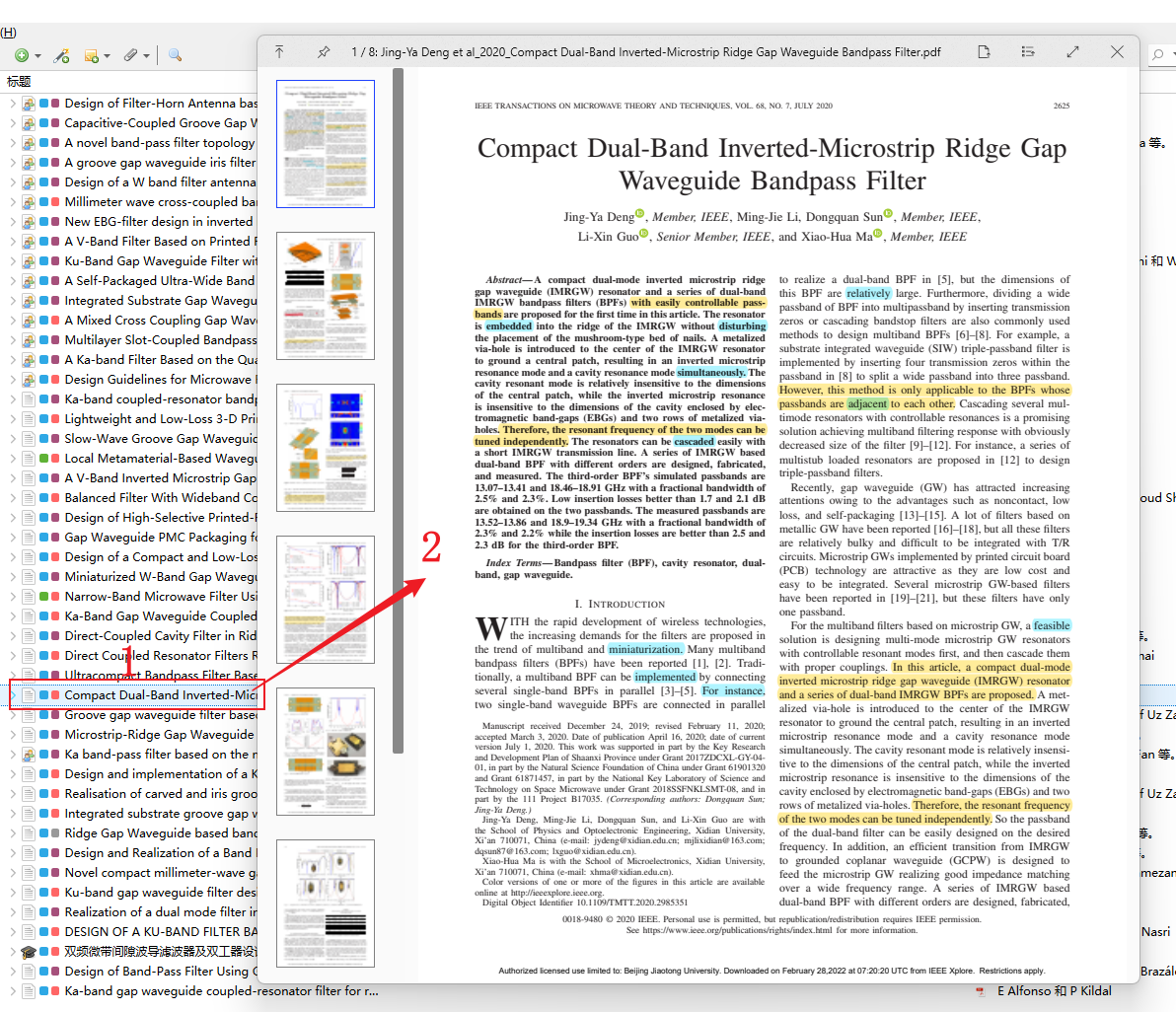Select 'New EBG-filter design in inverted' row
1176x1012 pixels.
point(129,222)
